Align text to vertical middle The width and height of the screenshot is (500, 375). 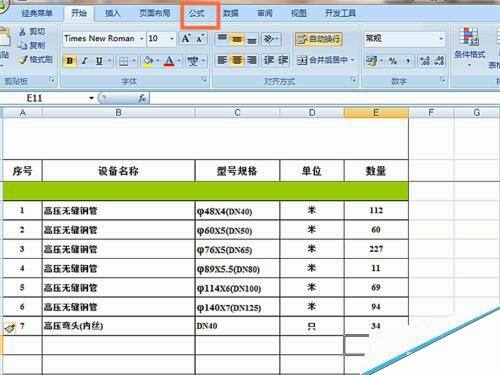tap(237, 39)
